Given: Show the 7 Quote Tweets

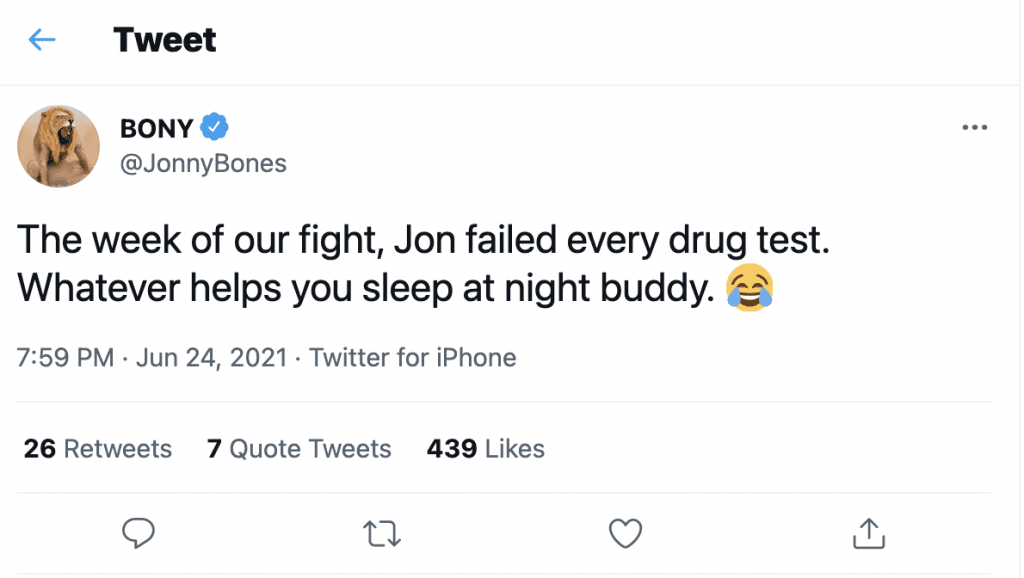Looking at the screenshot, I should 299,449.
